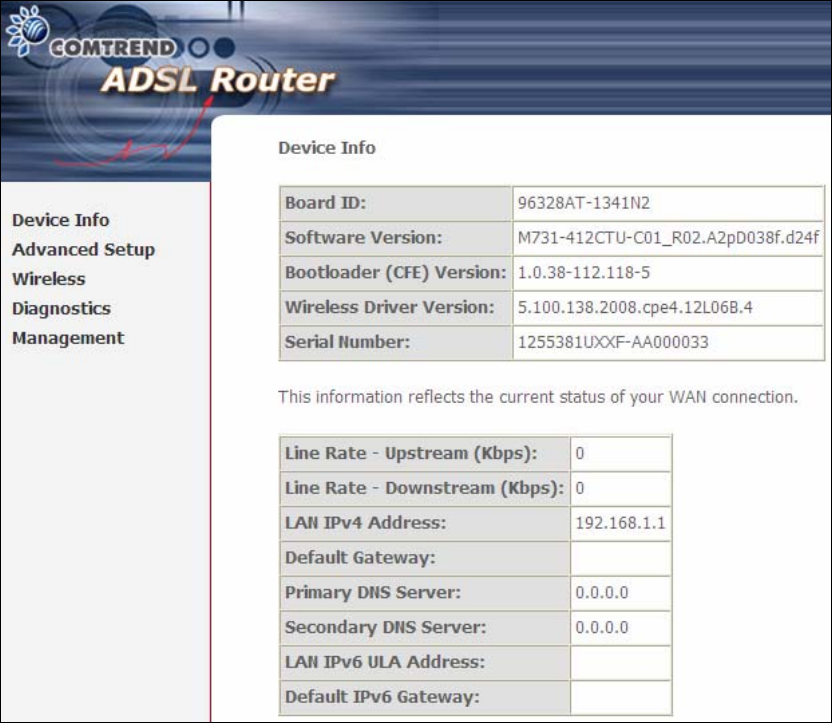The image size is (832, 723).
Task: Go to the Wireless menu
Action: tap(49, 279)
